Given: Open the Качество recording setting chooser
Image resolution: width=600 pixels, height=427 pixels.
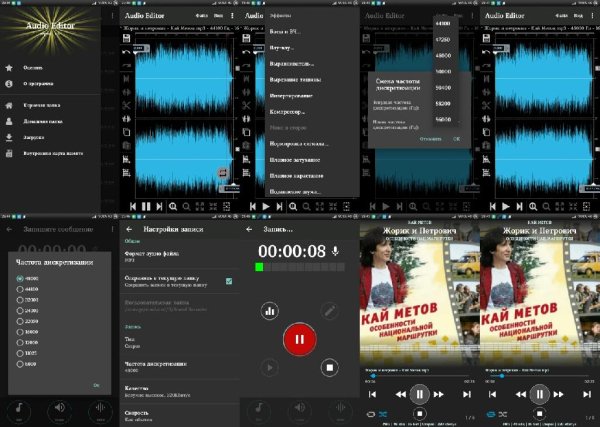Looking at the screenshot, I should tap(180, 391).
